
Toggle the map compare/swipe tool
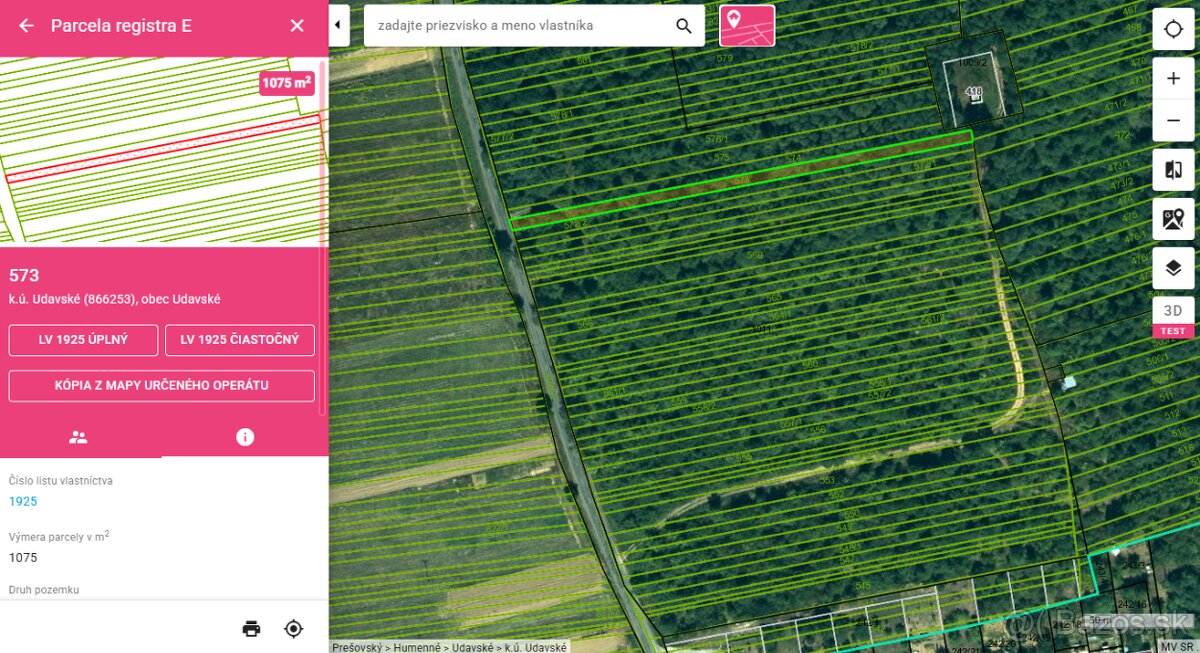[x=1173, y=170]
